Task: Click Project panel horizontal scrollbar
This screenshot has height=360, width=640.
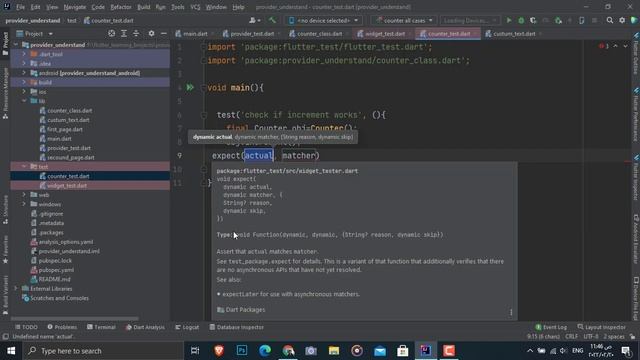Action: (x=75, y=318)
